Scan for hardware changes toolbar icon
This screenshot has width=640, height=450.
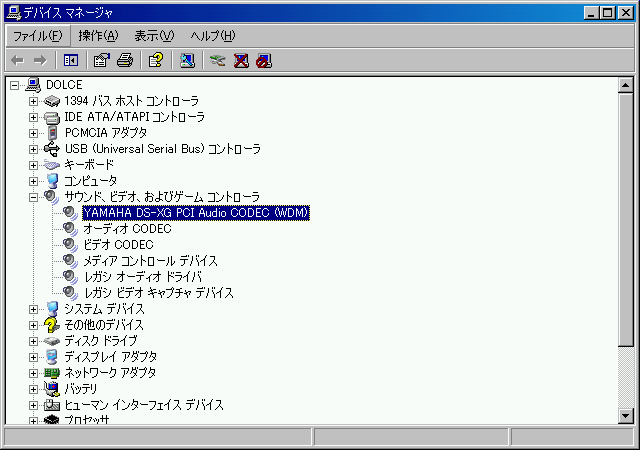(x=187, y=61)
